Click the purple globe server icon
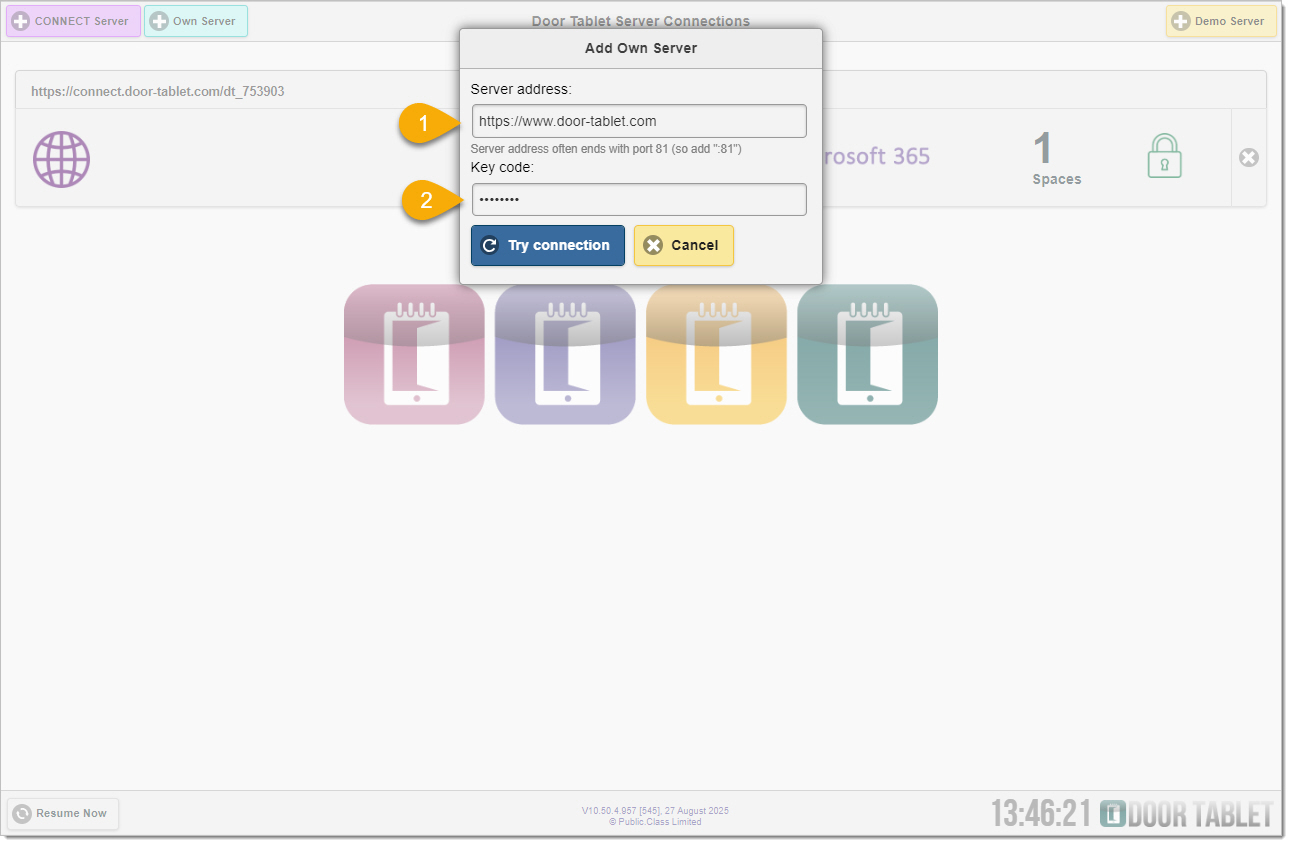Image resolution: width=1290 pixels, height=844 pixels. (x=61, y=159)
